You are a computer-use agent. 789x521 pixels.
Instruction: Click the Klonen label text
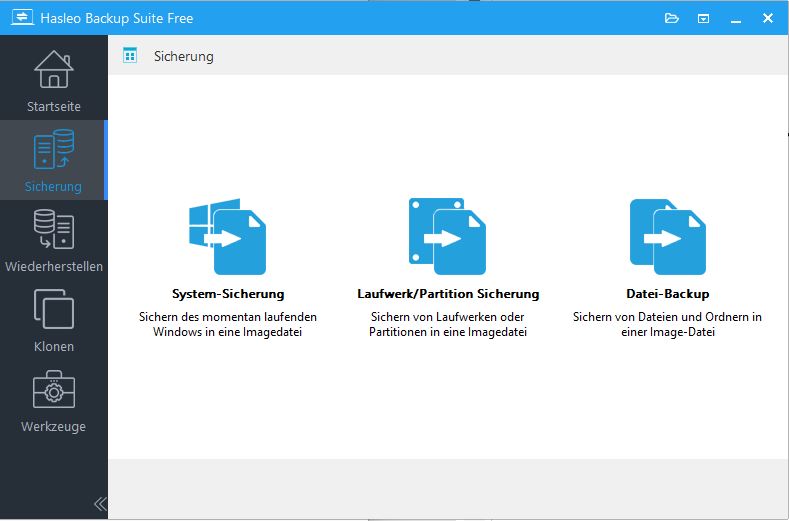click(54, 346)
